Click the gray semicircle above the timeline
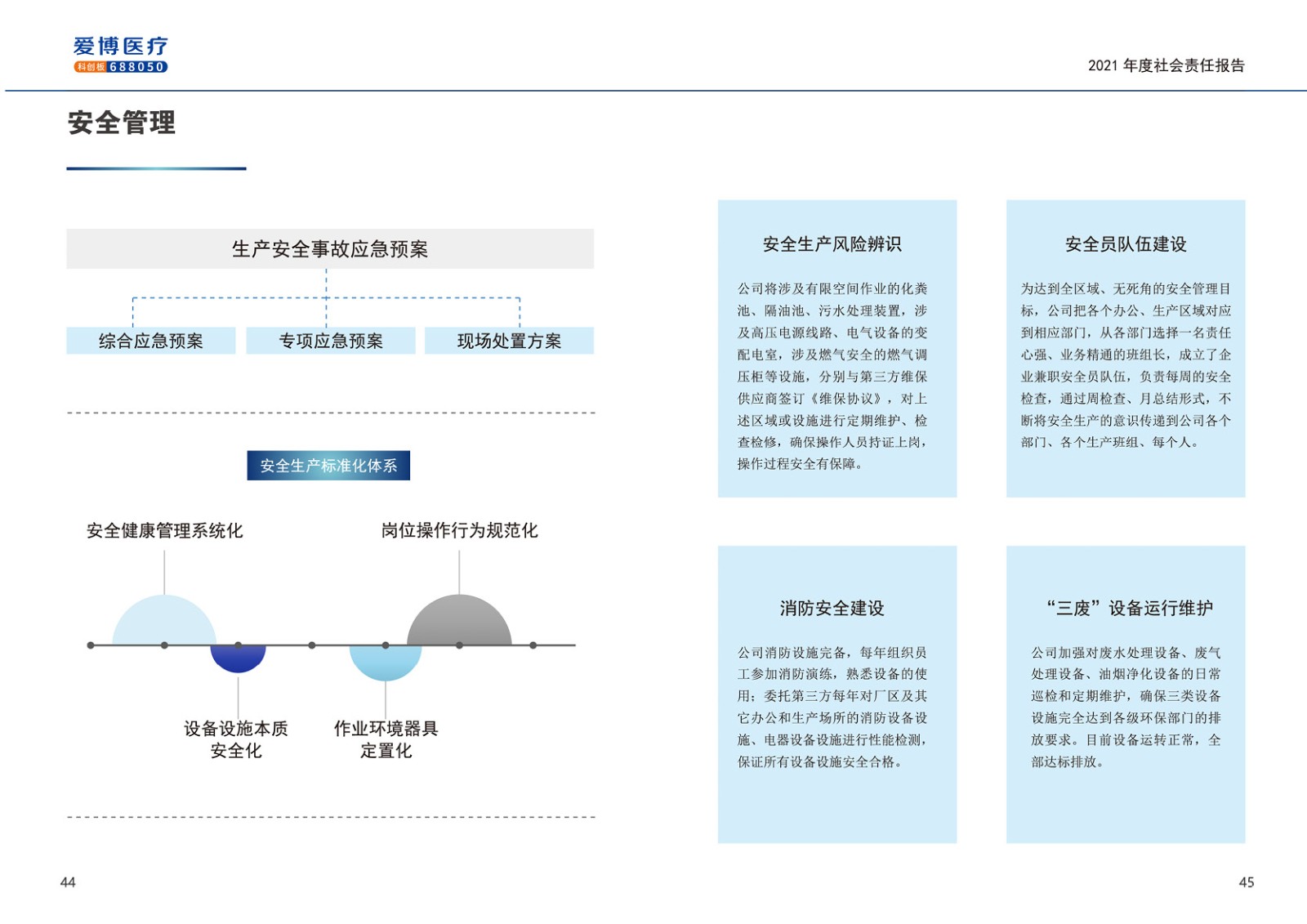1307x924 pixels. click(459, 623)
